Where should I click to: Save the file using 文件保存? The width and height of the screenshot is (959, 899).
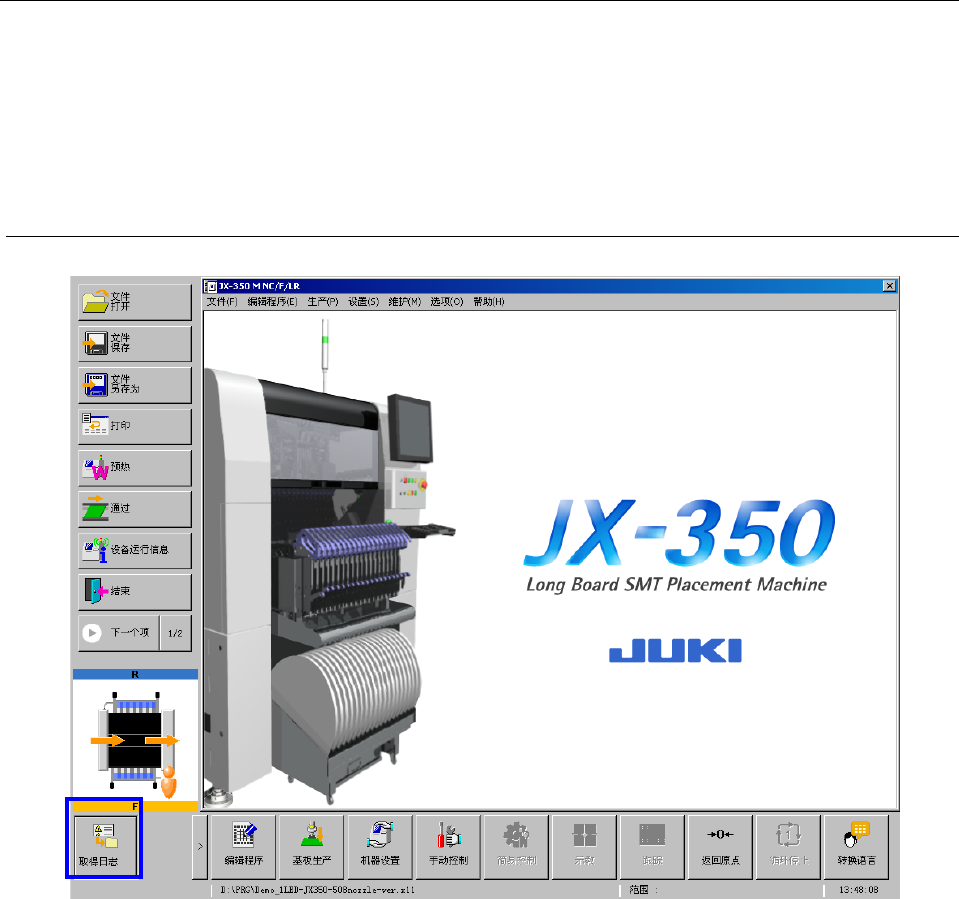[135, 343]
